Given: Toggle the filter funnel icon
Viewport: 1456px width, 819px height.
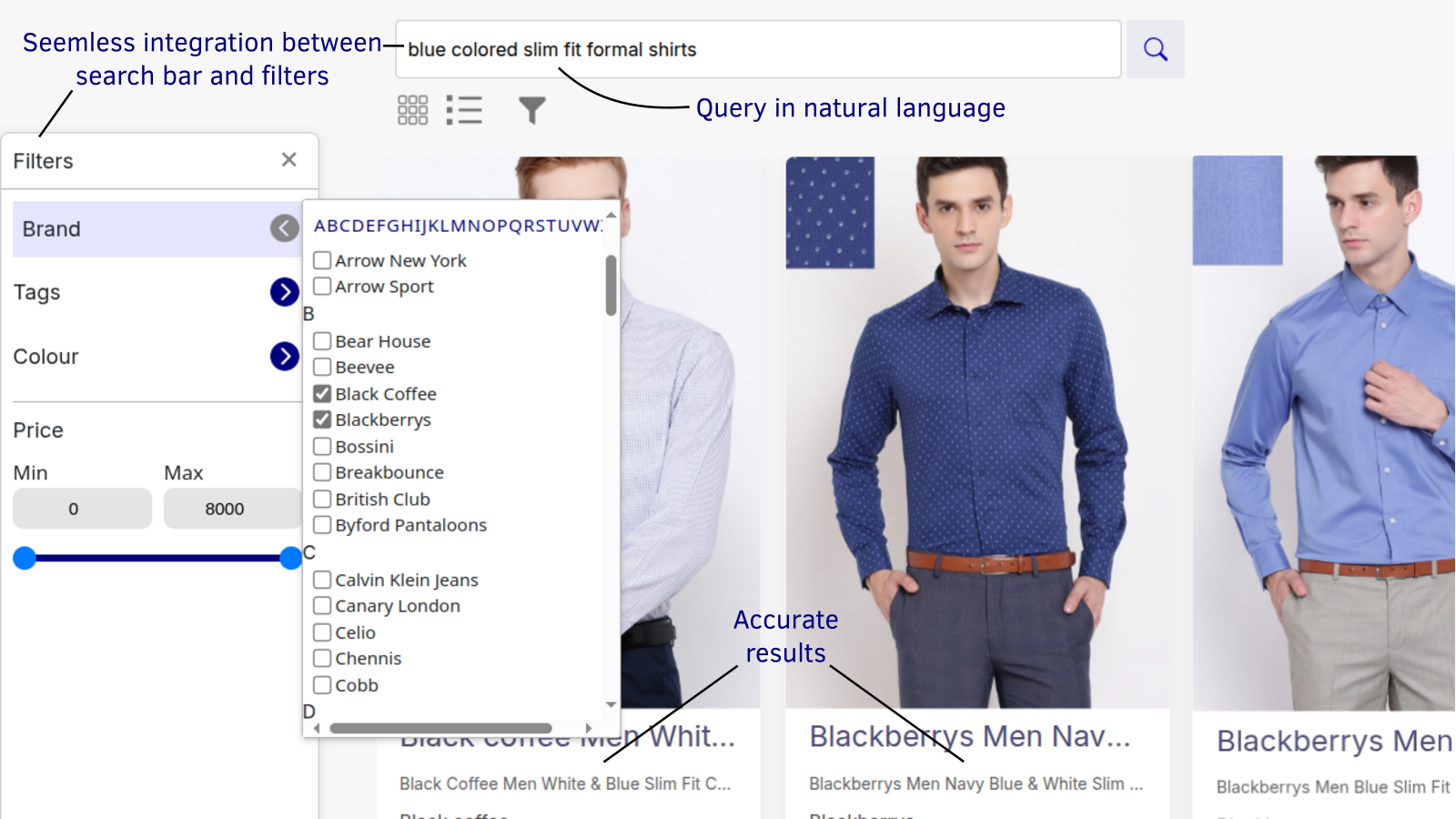Looking at the screenshot, I should (532, 110).
